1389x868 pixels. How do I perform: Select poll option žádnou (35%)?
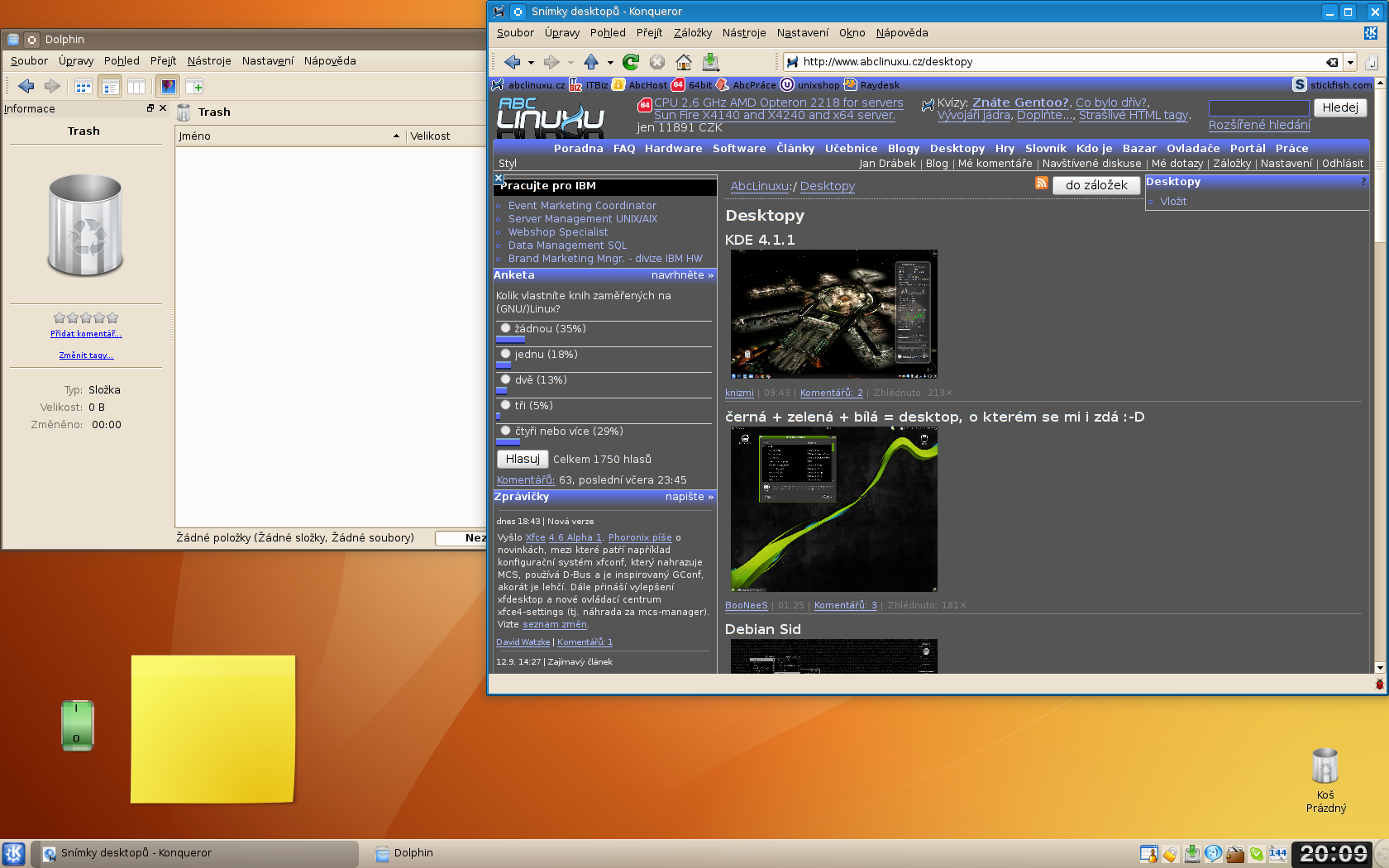505,328
